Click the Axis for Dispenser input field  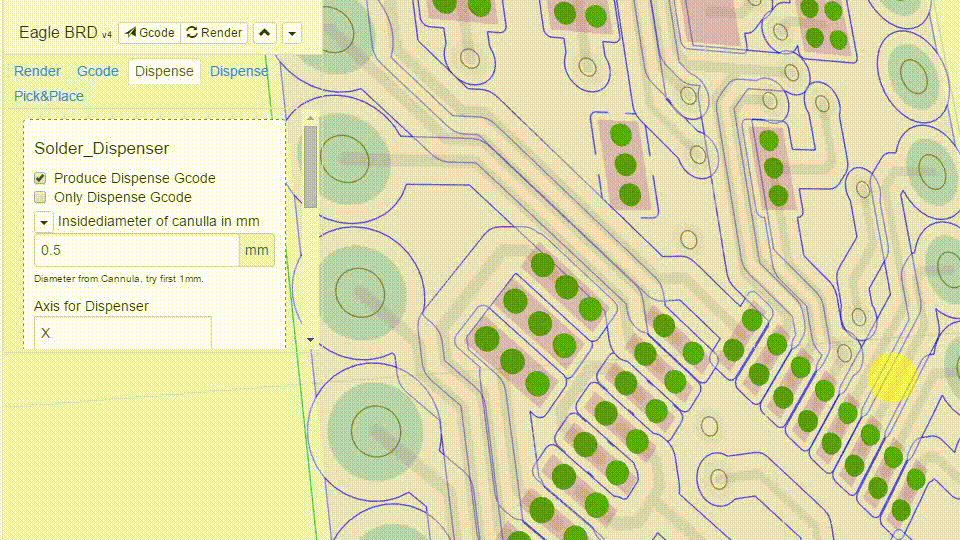(x=122, y=333)
